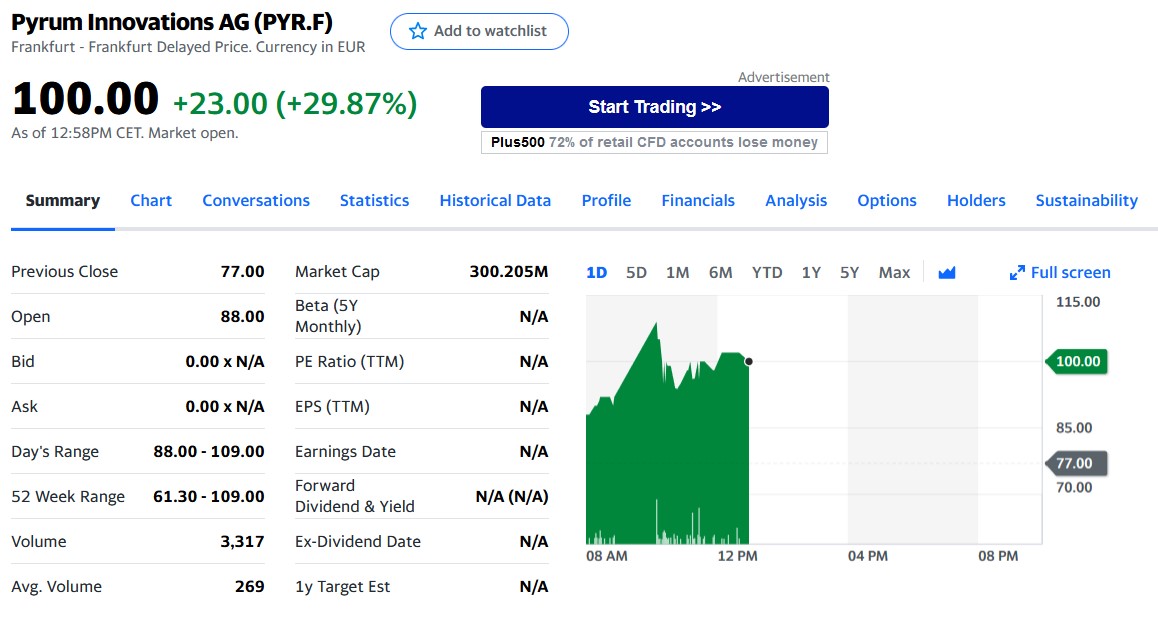Show year-to-date chart range

point(767,272)
